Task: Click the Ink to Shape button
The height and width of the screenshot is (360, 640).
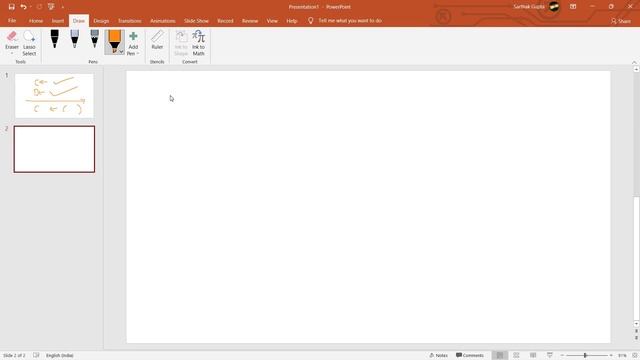Action: coord(181,43)
